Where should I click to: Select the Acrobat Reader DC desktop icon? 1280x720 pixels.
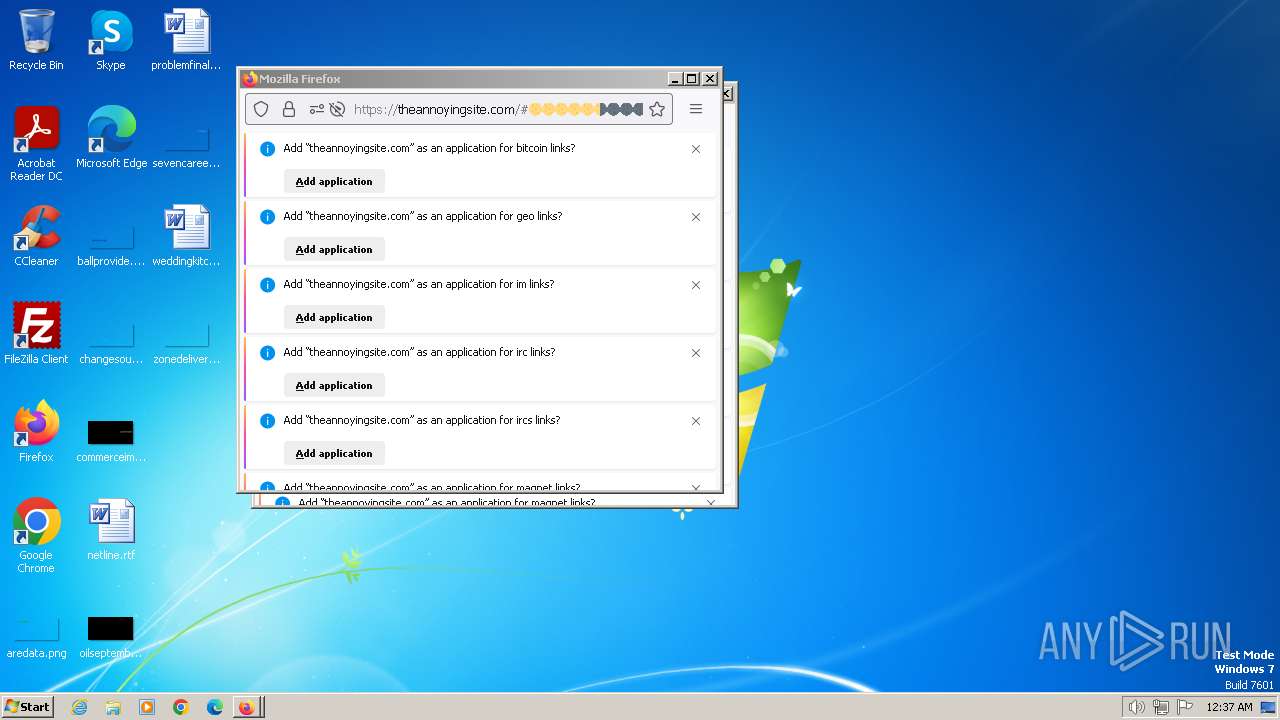(x=36, y=144)
